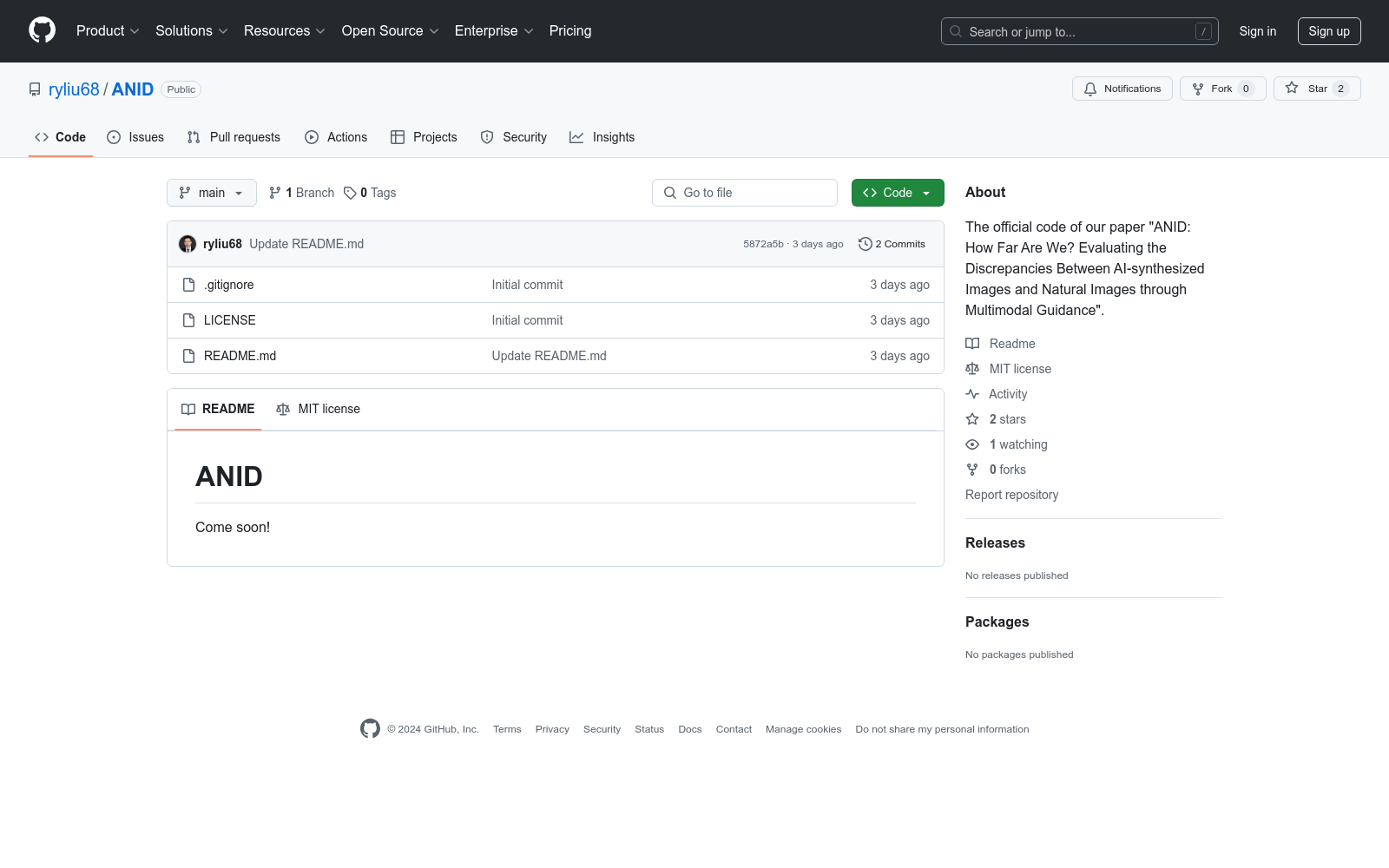Open the LICENSE file
The height and width of the screenshot is (868, 1389).
click(x=230, y=320)
